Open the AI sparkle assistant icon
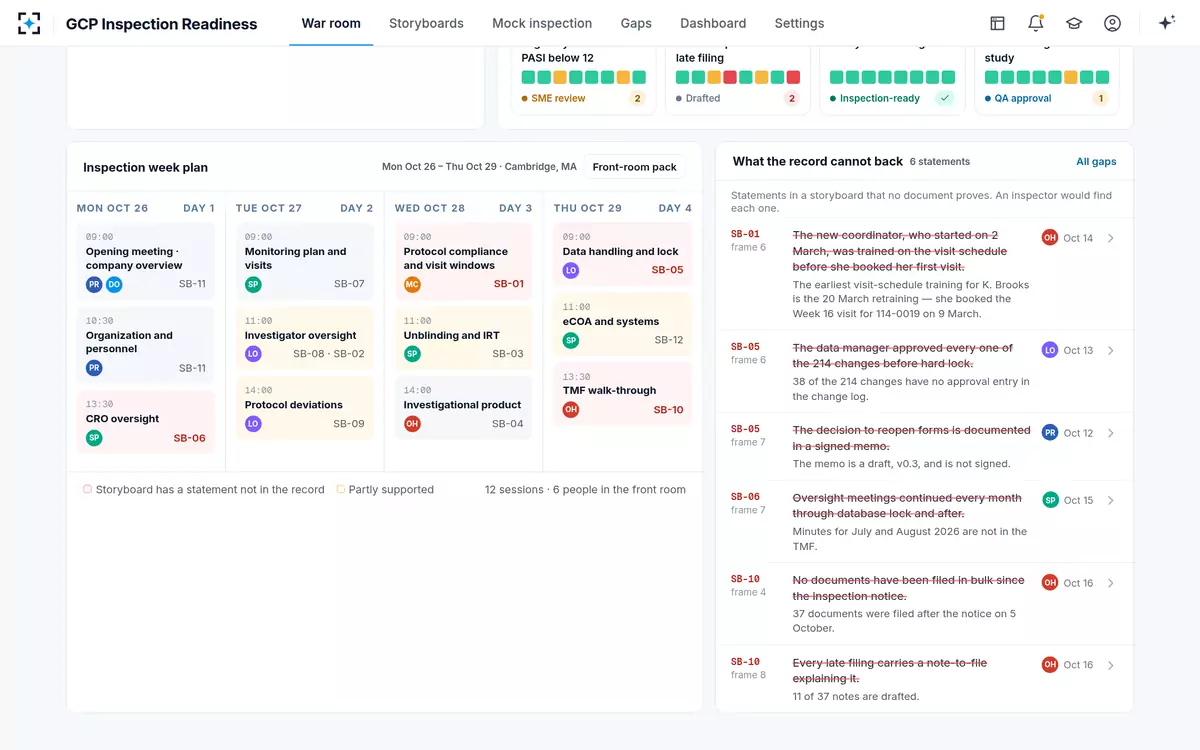The height and width of the screenshot is (750, 1200). click(x=1166, y=23)
